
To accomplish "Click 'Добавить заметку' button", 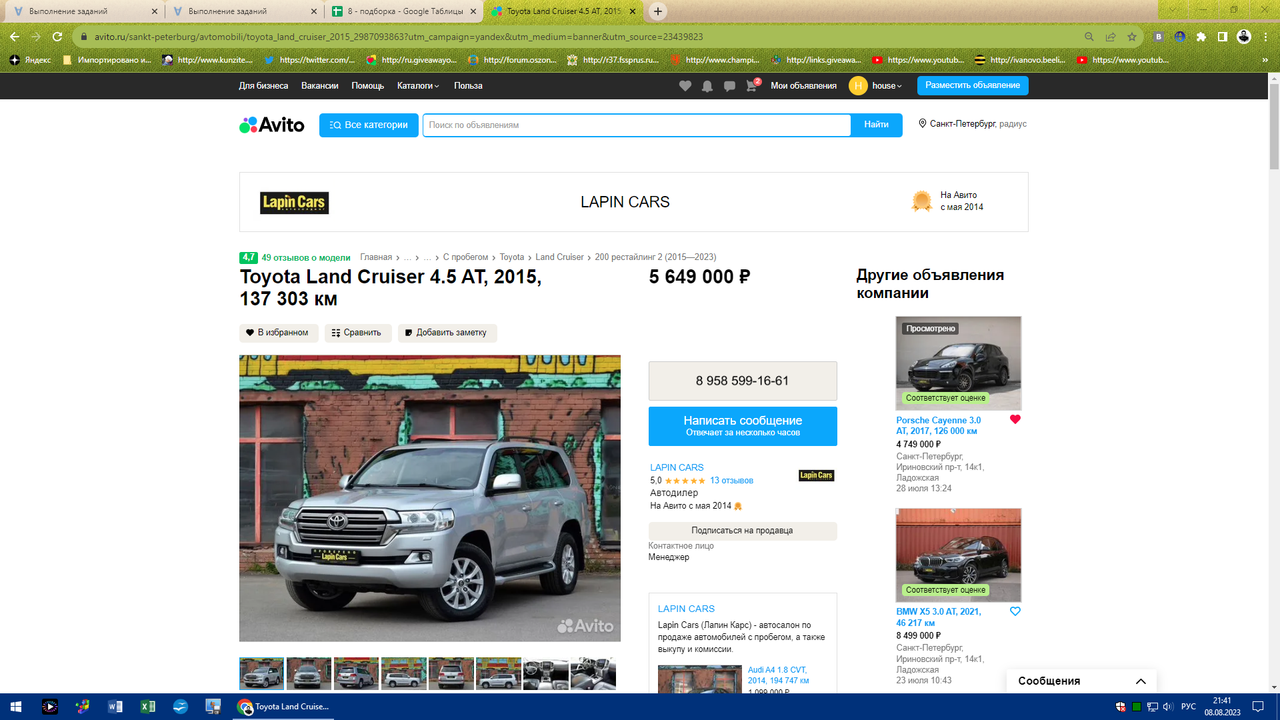I will 448,333.
